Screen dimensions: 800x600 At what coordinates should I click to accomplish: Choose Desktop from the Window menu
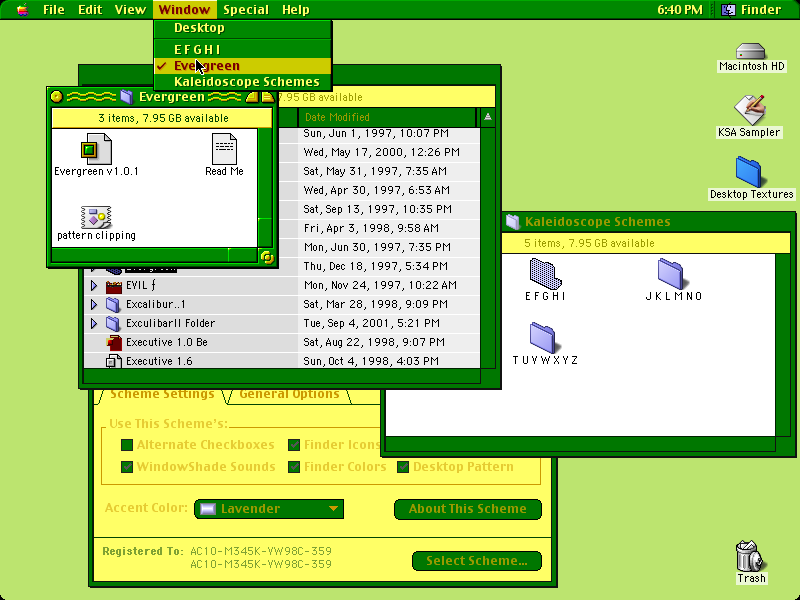(x=243, y=28)
